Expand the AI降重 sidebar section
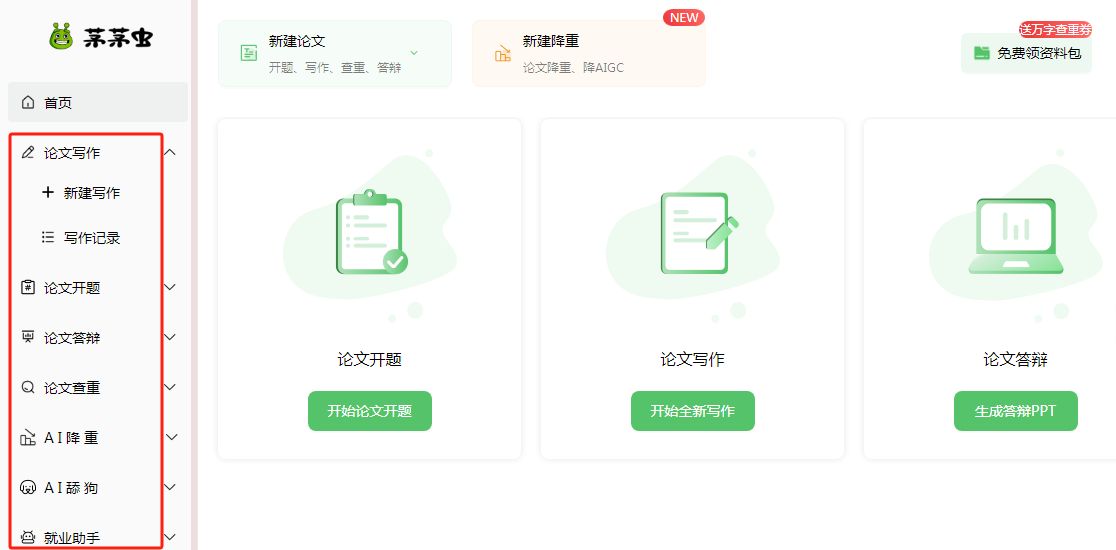Image resolution: width=1116 pixels, height=550 pixels. tap(172, 438)
